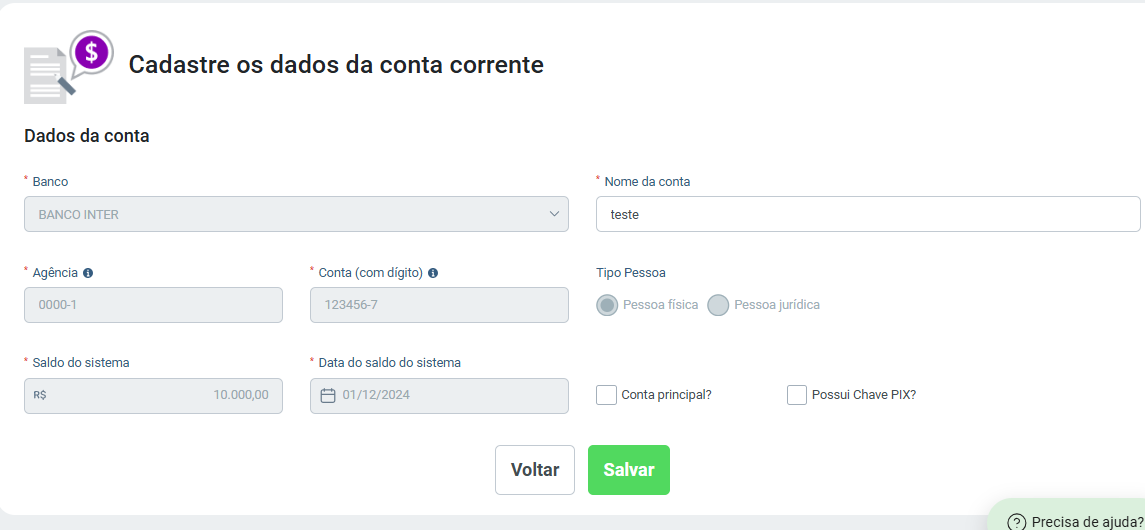Click the Saldo do sistema amount field
Image resolution: width=1145 pixels, height=530 pixels.
coord(153,396)
